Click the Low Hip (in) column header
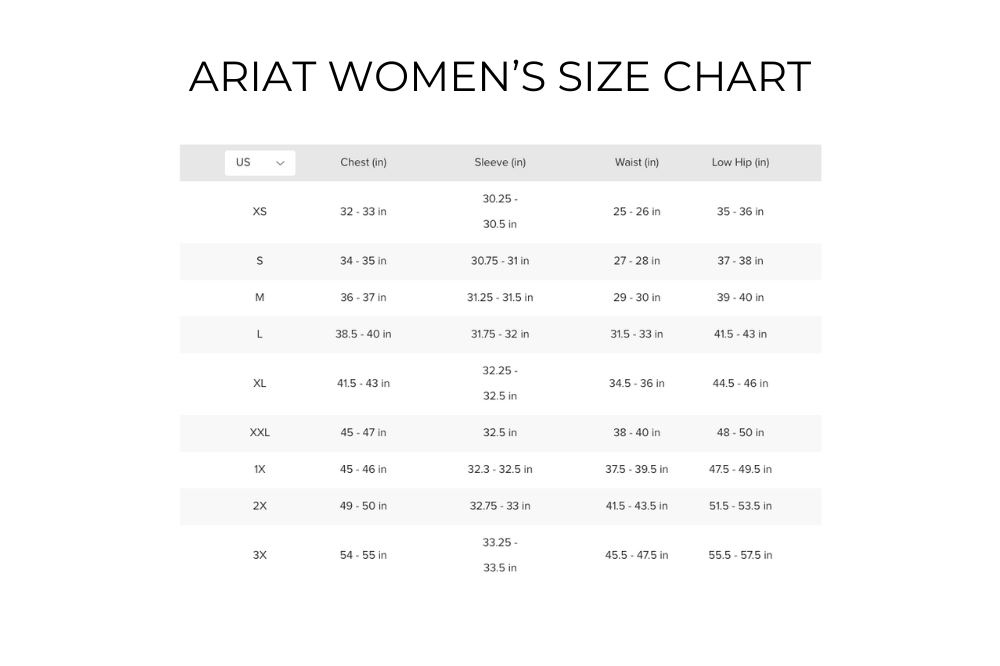Screen dimensions: 1000x666 740,162
